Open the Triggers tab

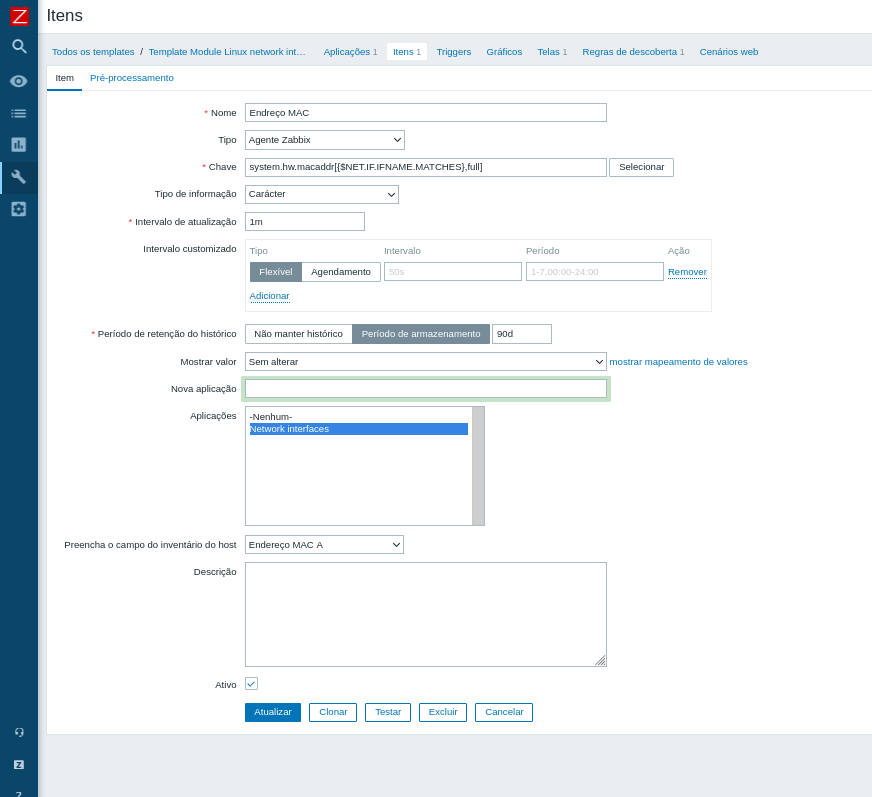coord(453,51)
